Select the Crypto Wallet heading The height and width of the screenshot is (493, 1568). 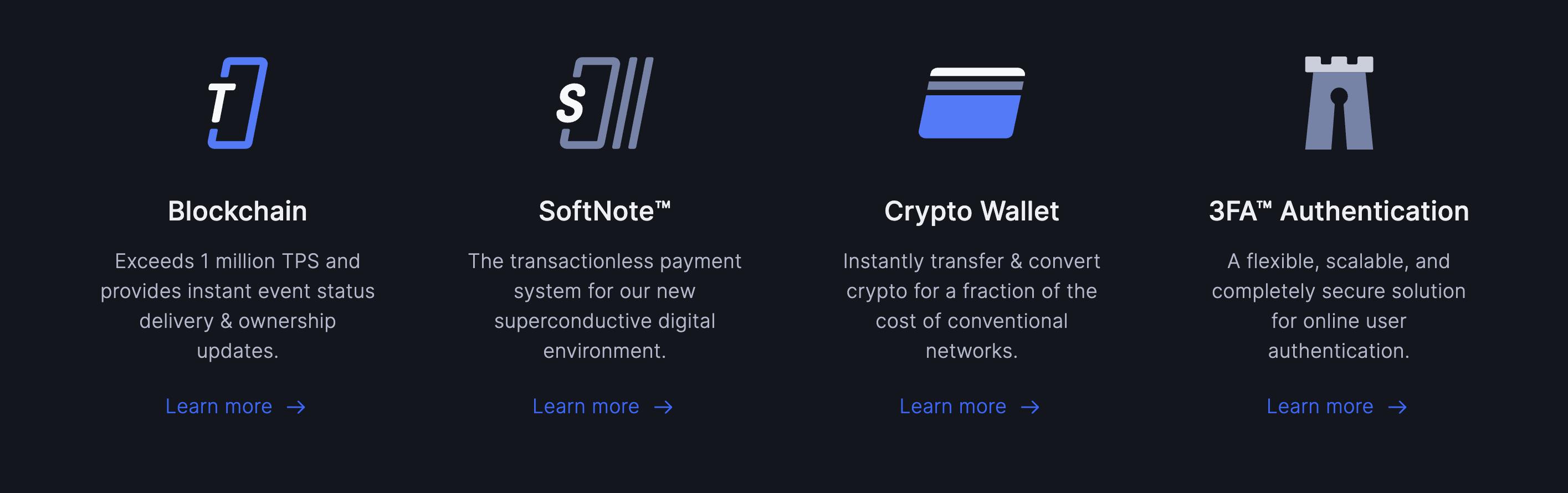[x=971, y=212]
